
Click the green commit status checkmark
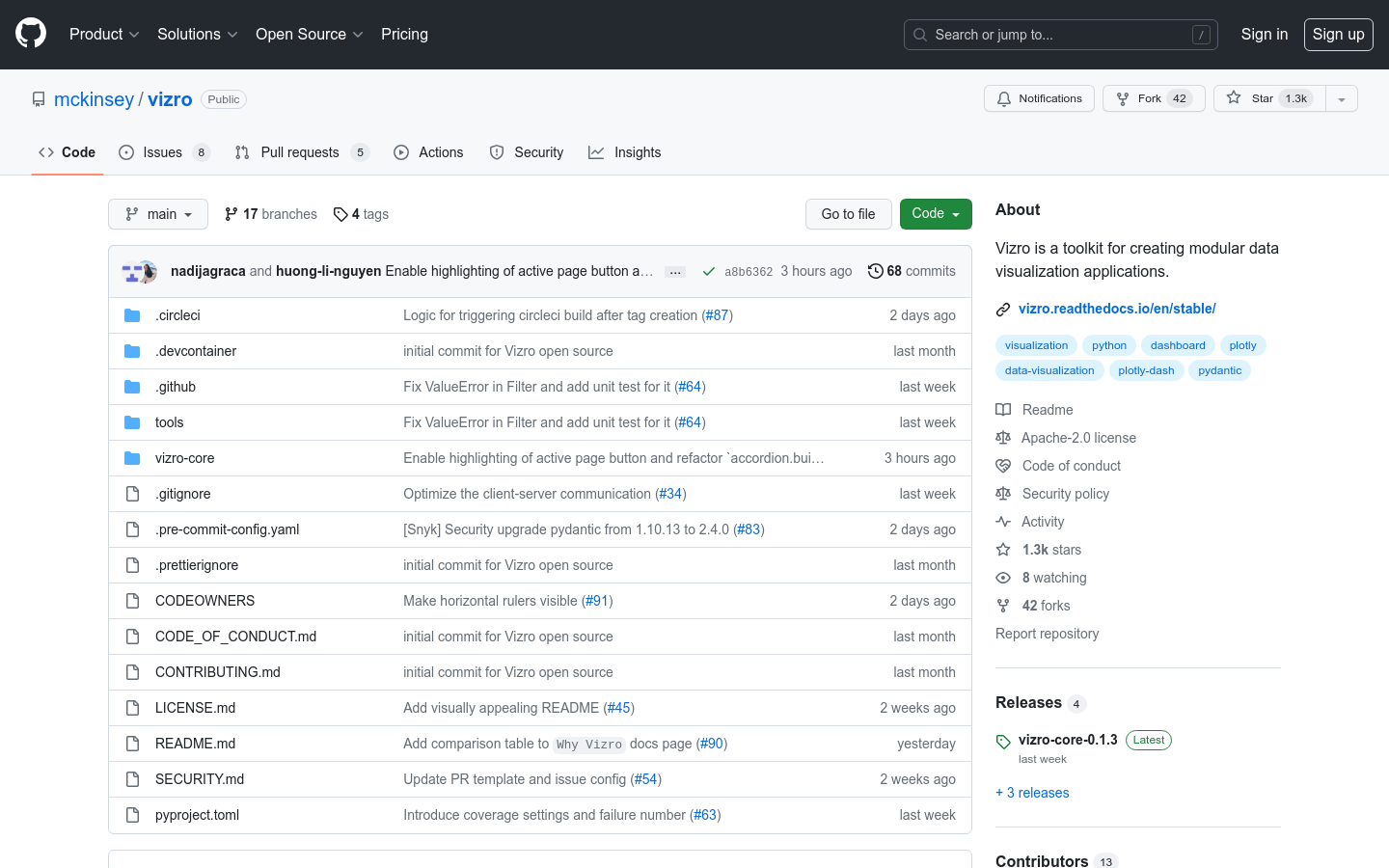[709, 272]
